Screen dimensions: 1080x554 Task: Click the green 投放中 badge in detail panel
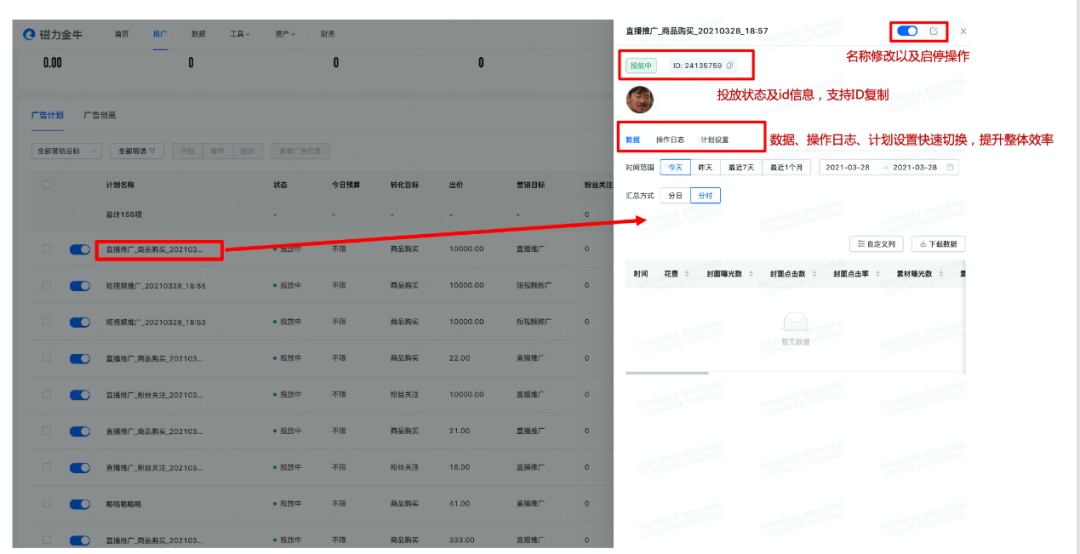(x=641, y=65)
